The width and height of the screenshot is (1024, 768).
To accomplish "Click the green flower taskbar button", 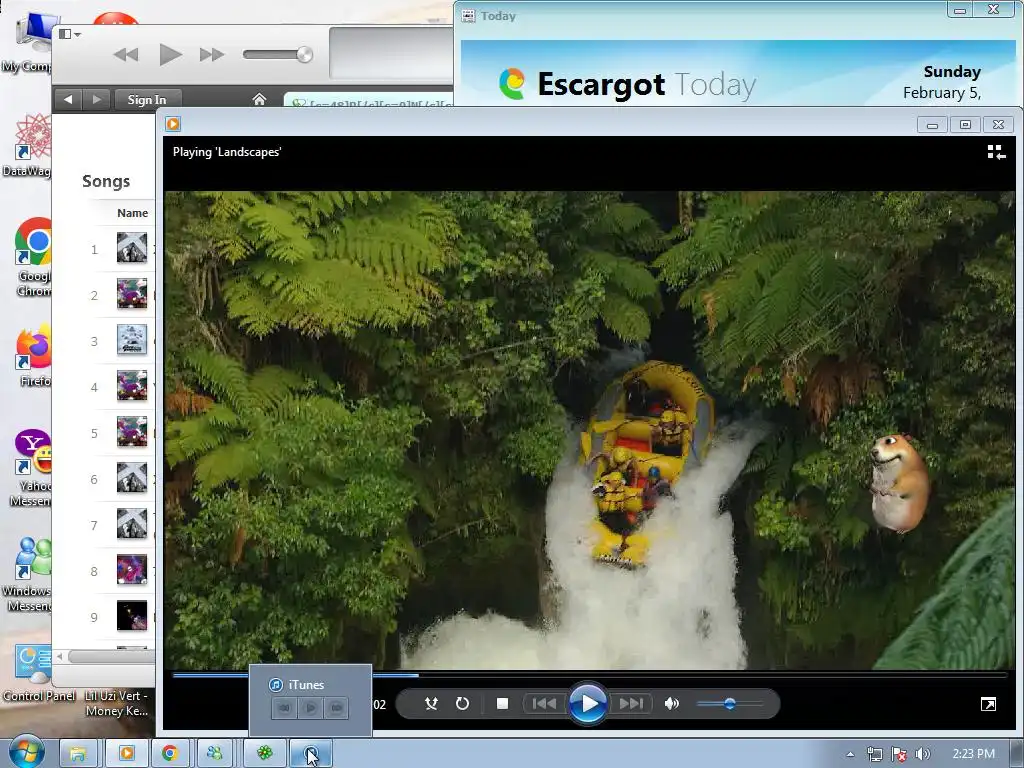I will pyautogui.click(x=264, y=754).
